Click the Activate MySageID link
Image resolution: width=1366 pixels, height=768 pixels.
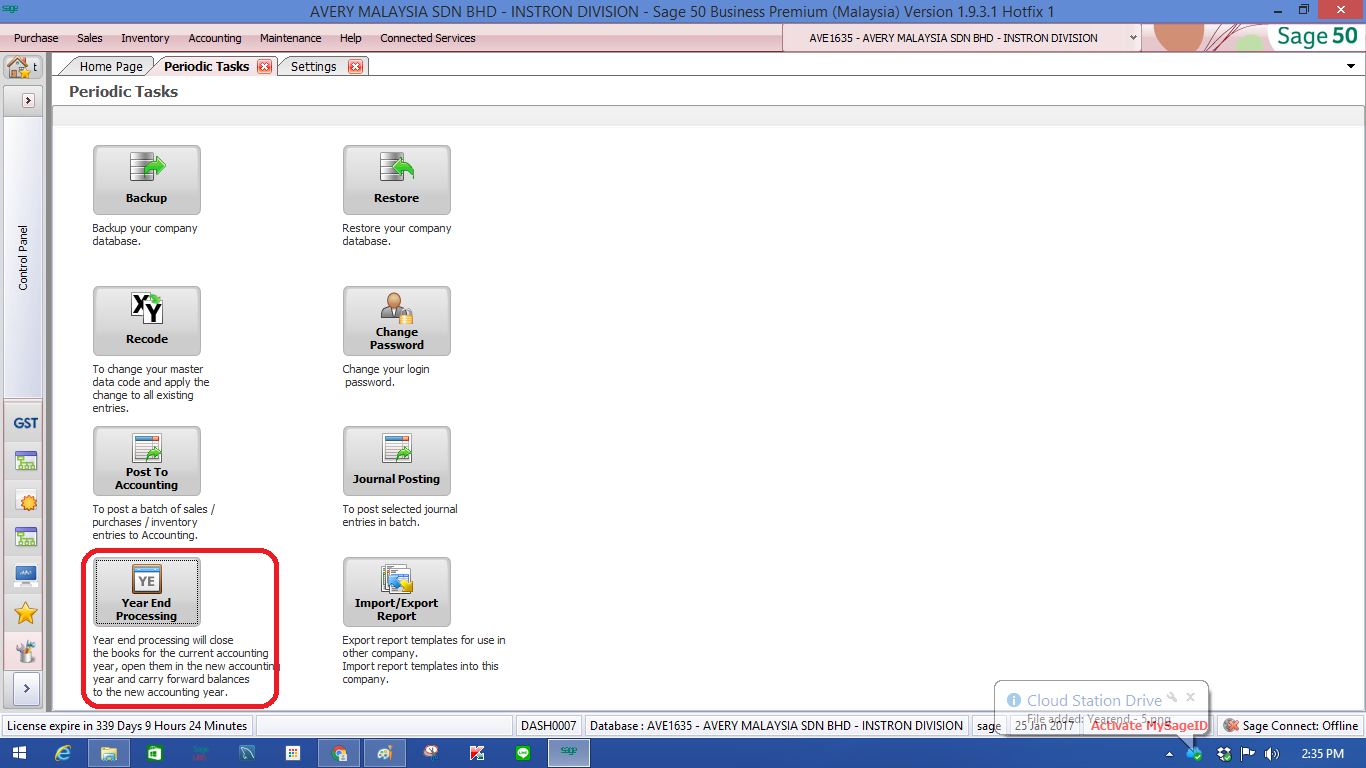coord(1149,726)
